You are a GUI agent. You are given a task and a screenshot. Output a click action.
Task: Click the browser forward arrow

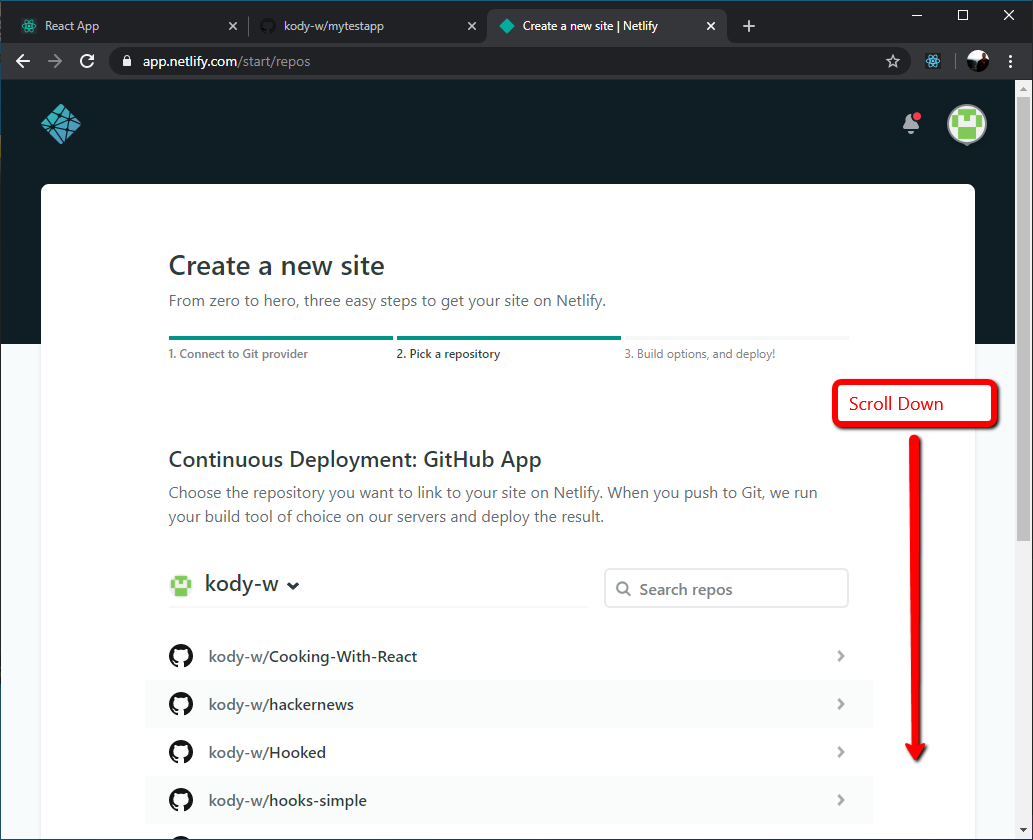[55, 61]
